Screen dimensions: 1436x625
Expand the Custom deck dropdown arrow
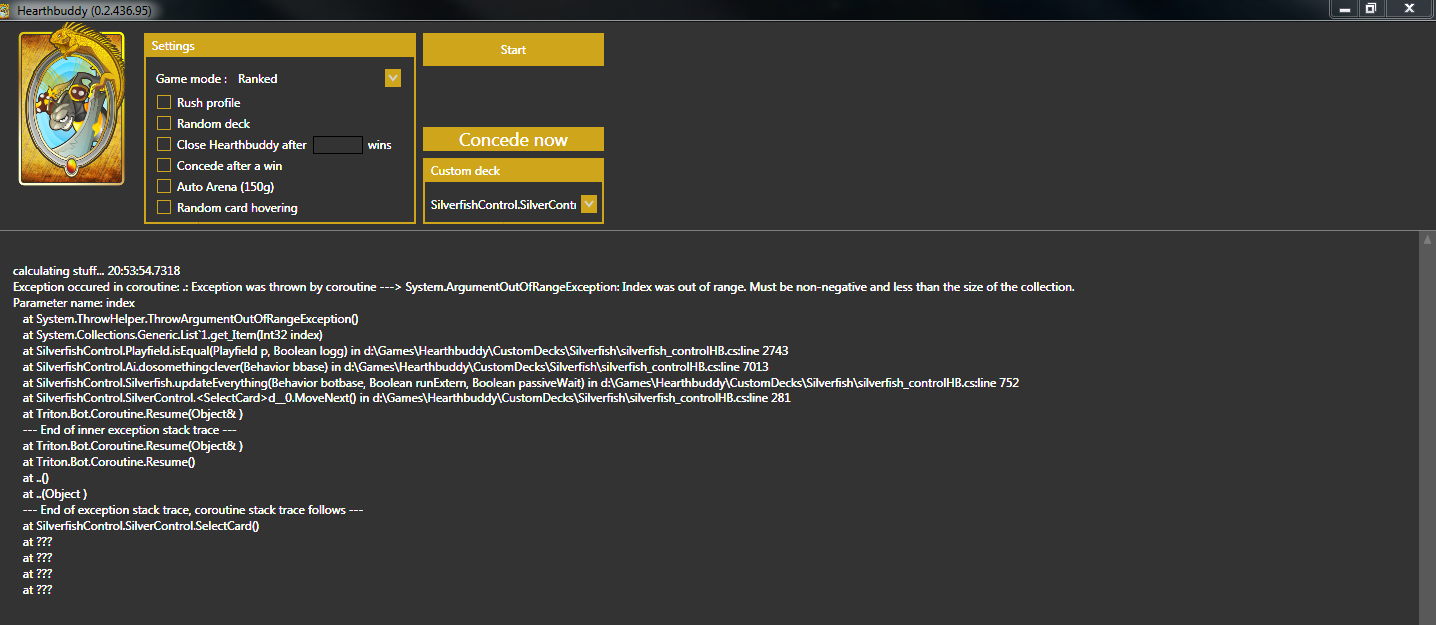coord(589,204)
